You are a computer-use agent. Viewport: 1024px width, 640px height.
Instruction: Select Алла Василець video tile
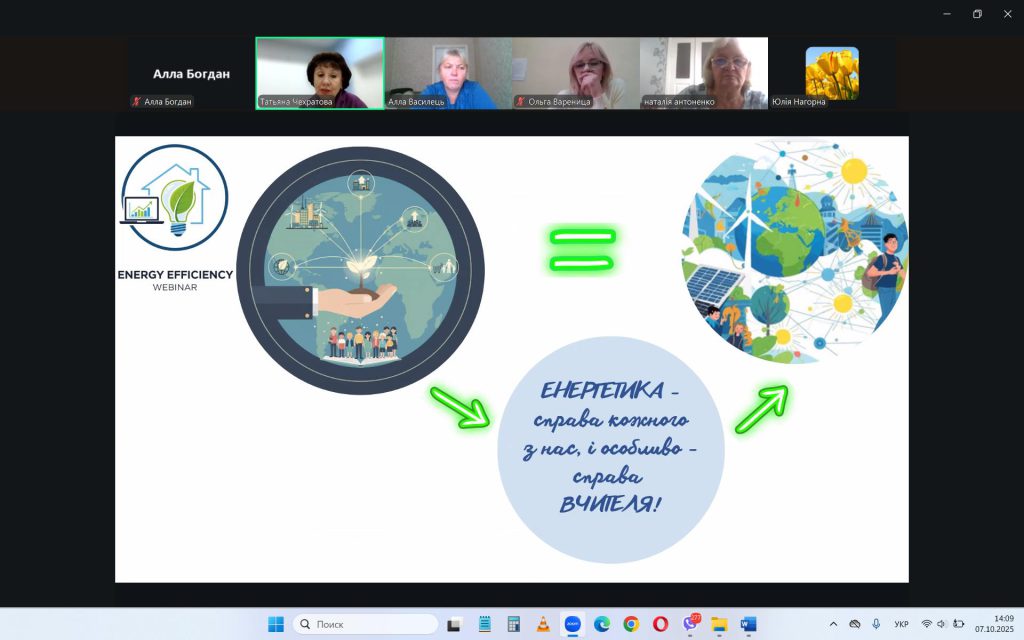(448, 73)
